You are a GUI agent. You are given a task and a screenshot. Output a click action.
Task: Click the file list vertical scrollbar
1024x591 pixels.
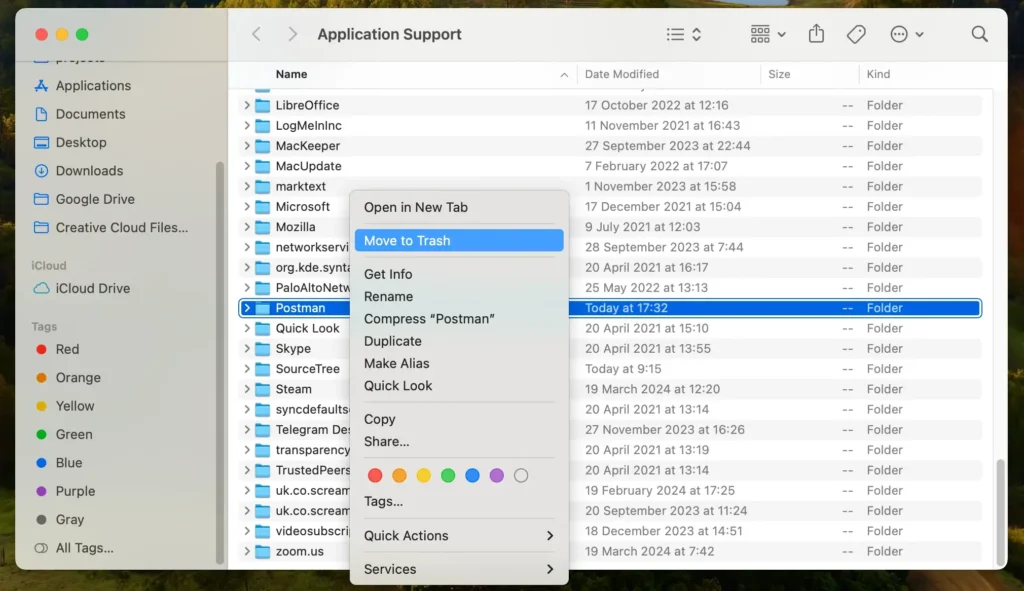pyautogui.click(x=1000, y=511)
